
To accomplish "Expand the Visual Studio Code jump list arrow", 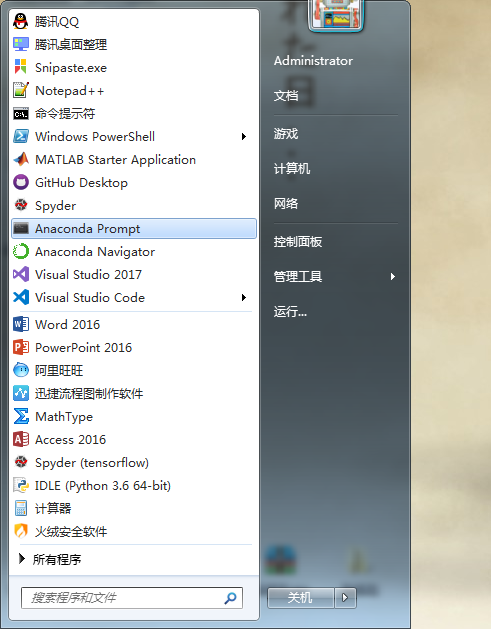I will point(243,298).
